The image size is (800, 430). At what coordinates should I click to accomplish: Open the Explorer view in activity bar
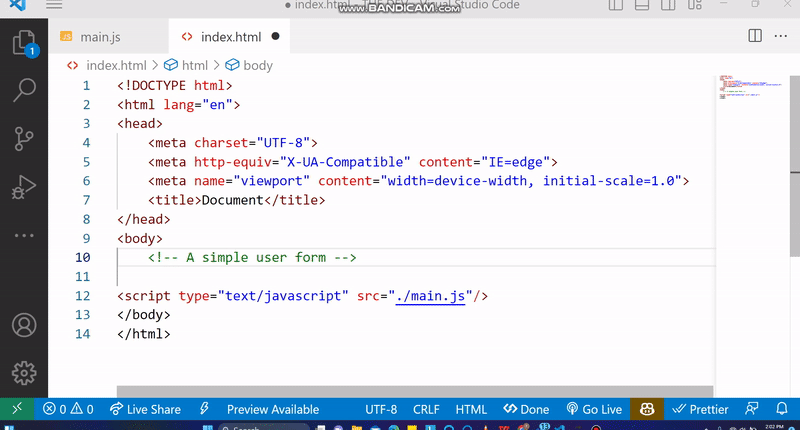tap(24, 43)
